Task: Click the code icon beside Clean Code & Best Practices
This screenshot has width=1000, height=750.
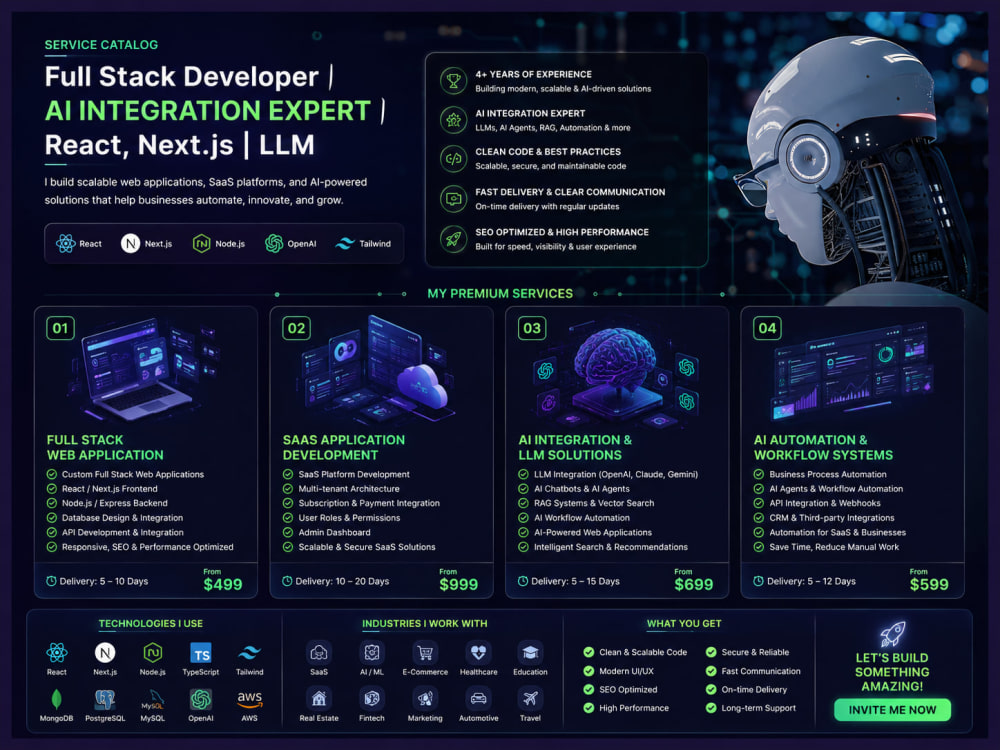Action: point(453,159)
